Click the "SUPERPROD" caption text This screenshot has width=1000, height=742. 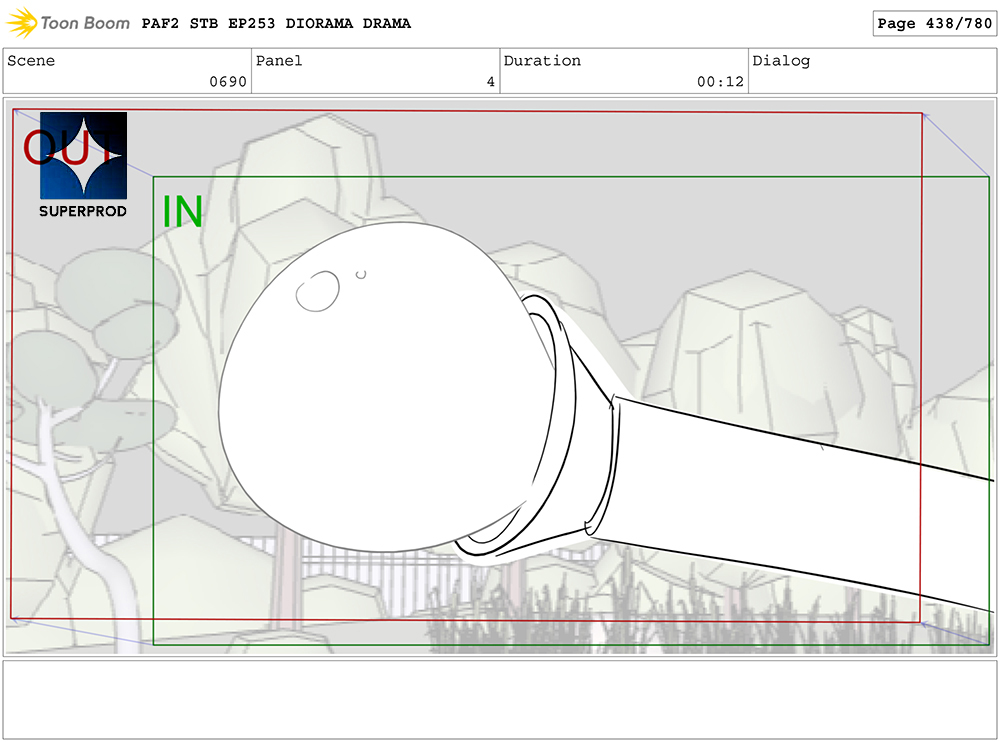click(x=83, y=211)
